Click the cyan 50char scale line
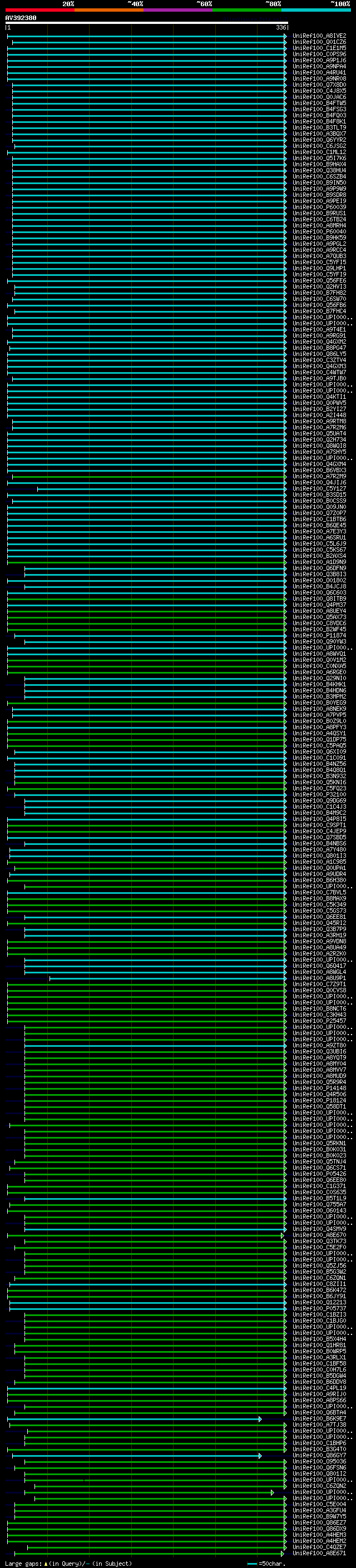The height and width of the screenshot is (1568, 356). pos(252,1563)
